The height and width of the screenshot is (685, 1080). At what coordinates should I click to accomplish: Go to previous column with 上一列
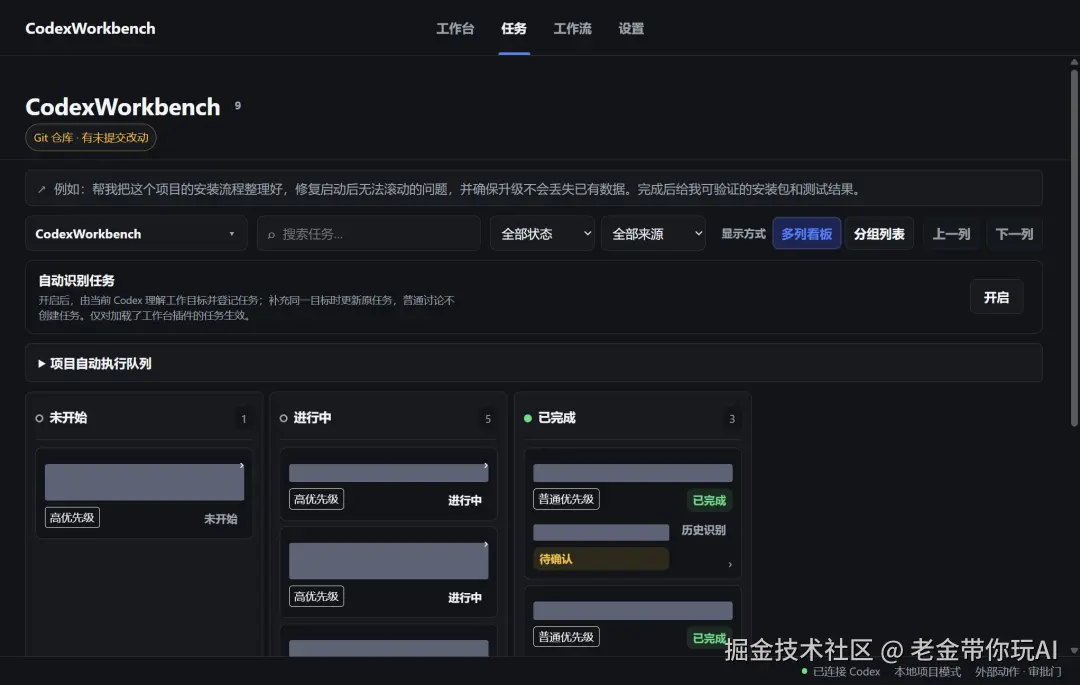951,234
